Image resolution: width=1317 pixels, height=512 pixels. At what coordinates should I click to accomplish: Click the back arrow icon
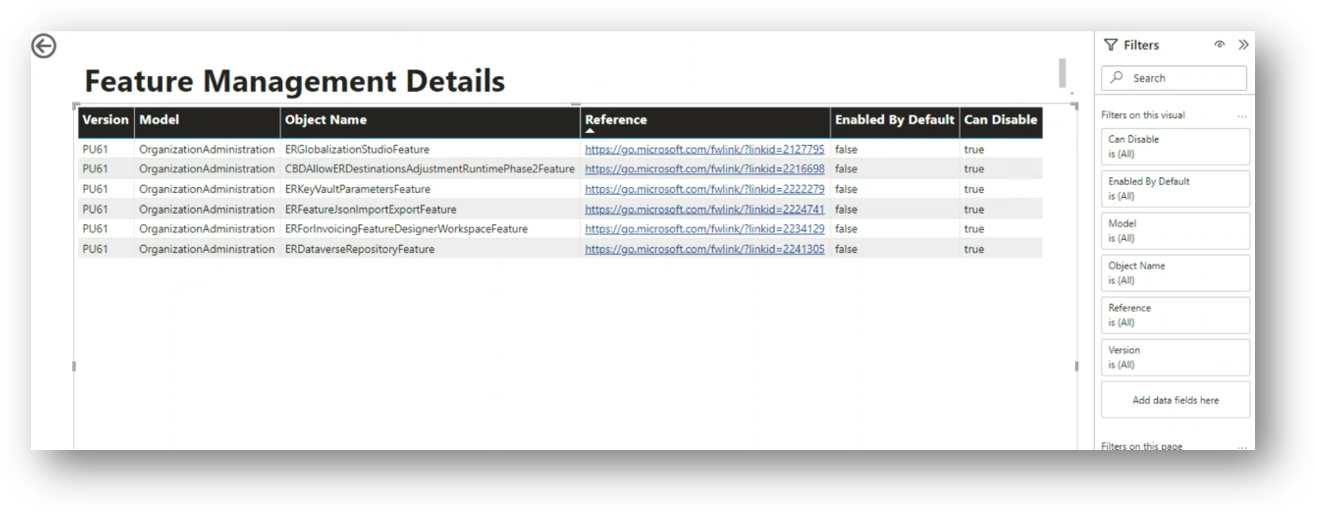tap(44, 46)
